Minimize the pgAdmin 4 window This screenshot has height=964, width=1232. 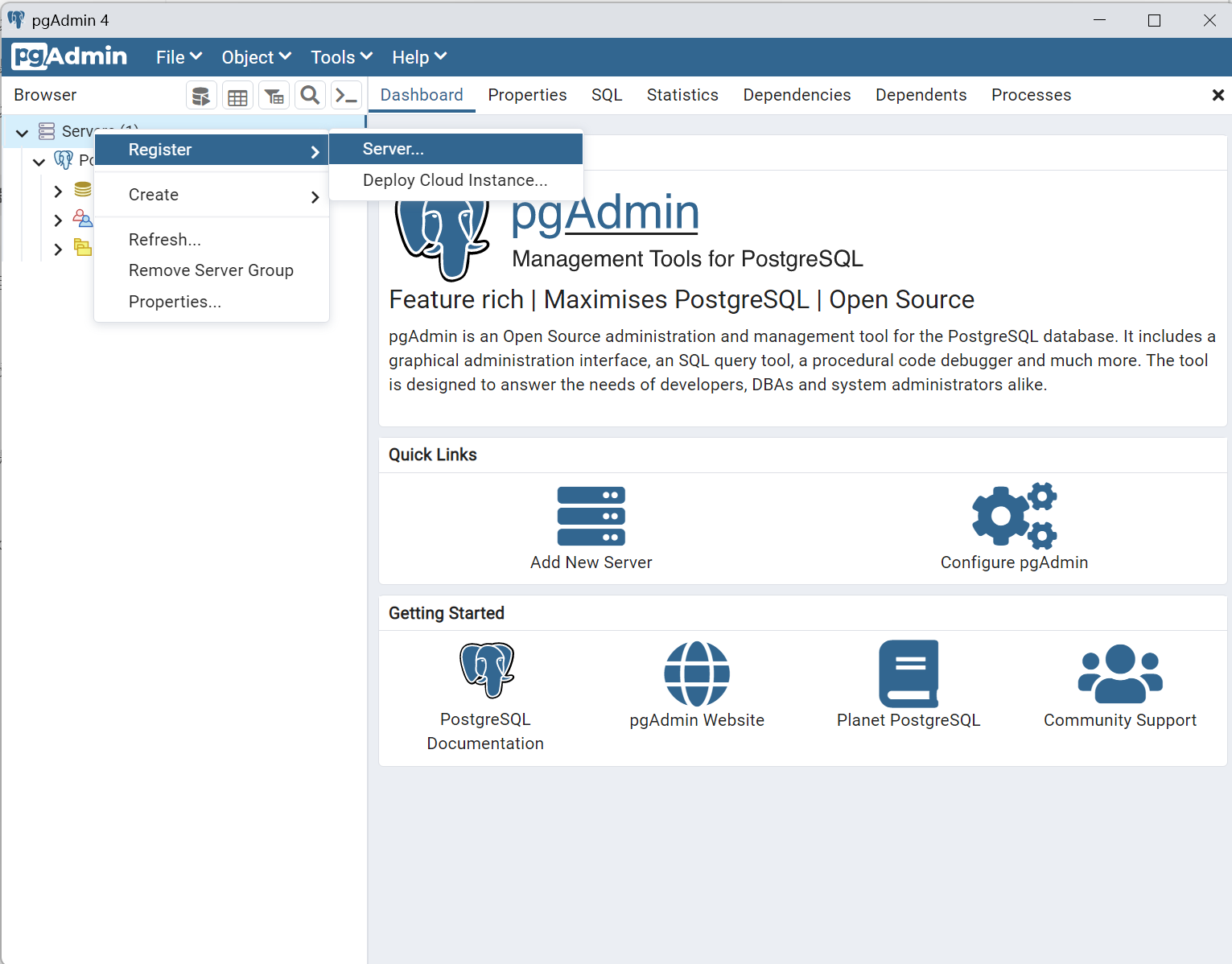1100,20
